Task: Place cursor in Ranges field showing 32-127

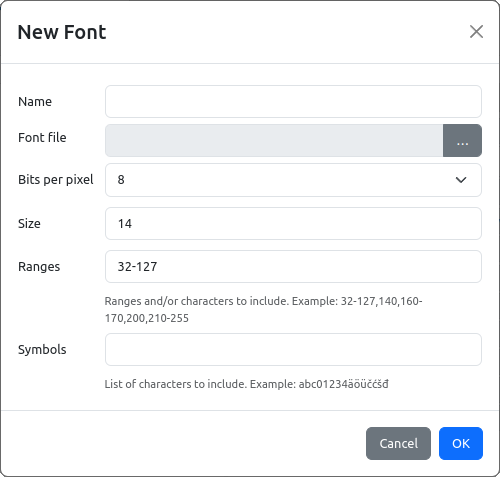Action: [x=293, y=267]
